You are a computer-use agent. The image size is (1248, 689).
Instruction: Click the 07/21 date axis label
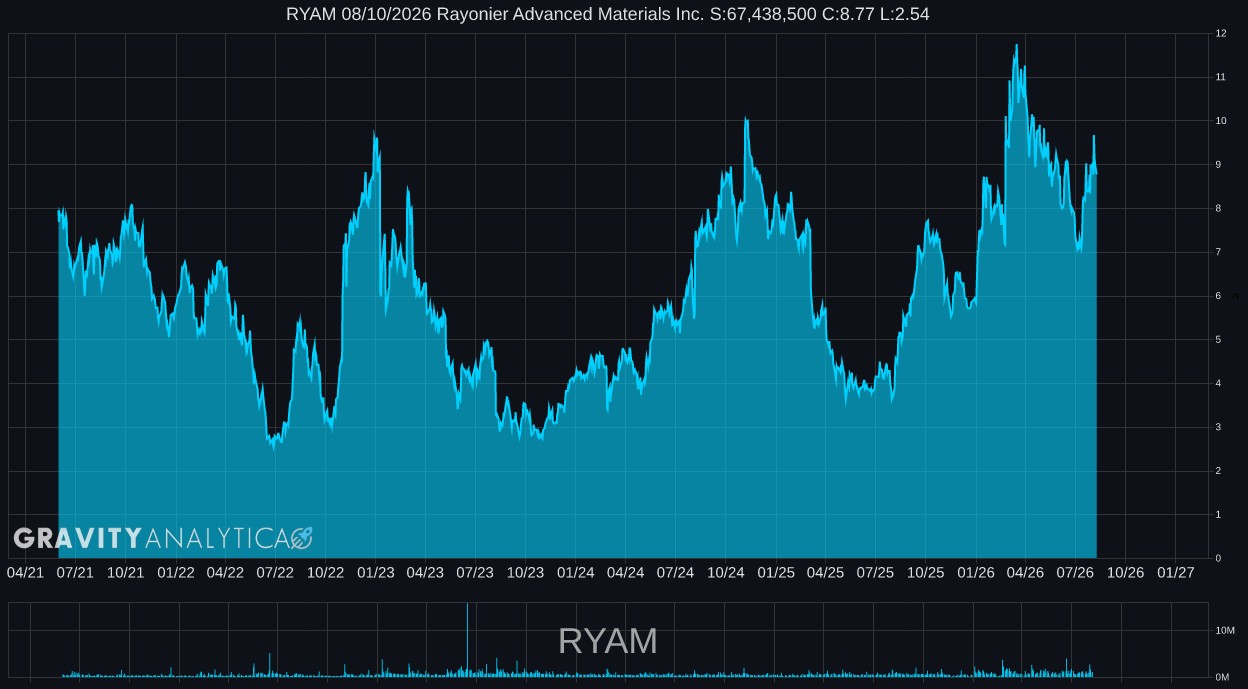point(75,573)
